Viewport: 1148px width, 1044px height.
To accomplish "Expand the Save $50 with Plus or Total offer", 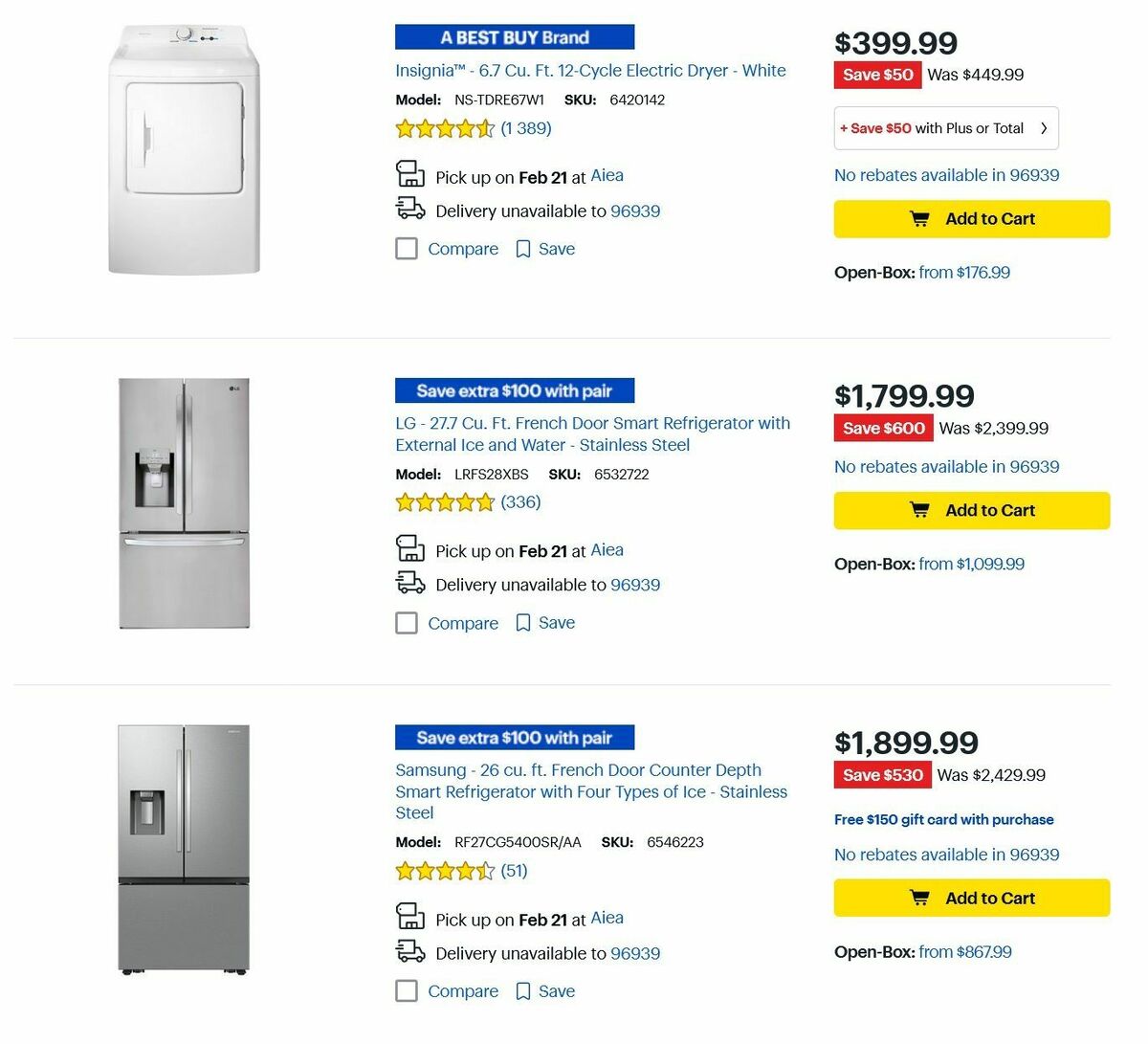I will pos(945,127).
